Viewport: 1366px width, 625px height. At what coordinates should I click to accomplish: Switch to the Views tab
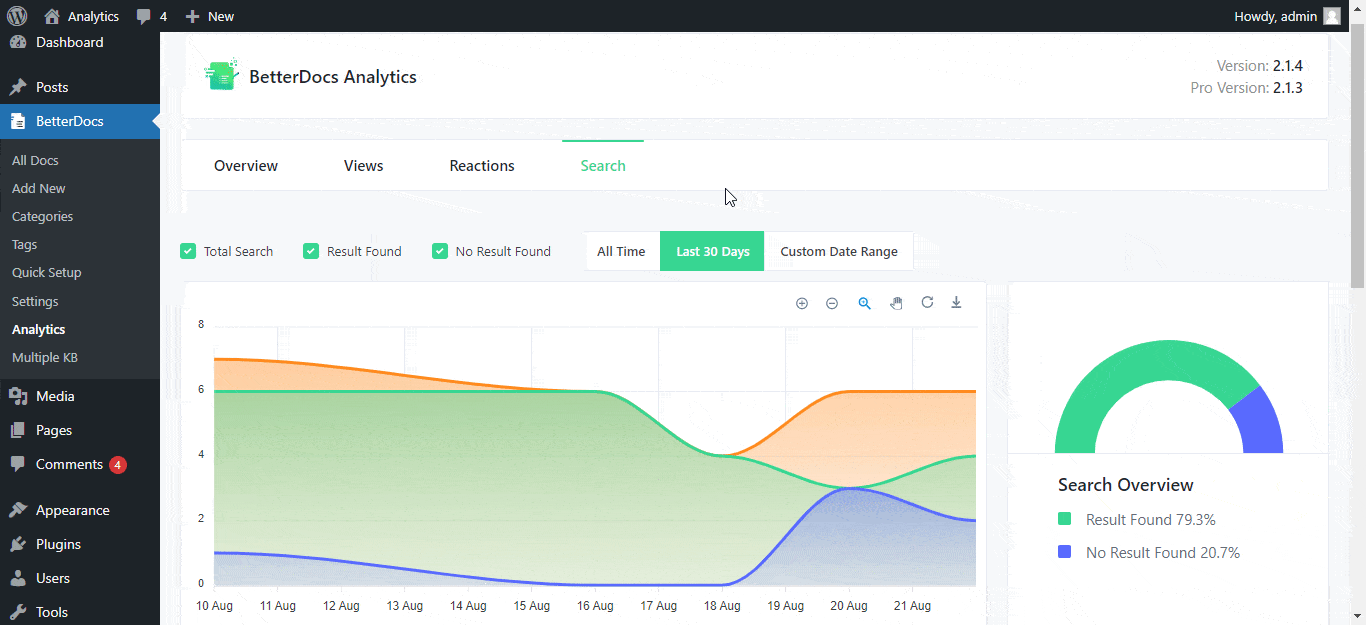[363, 165]
